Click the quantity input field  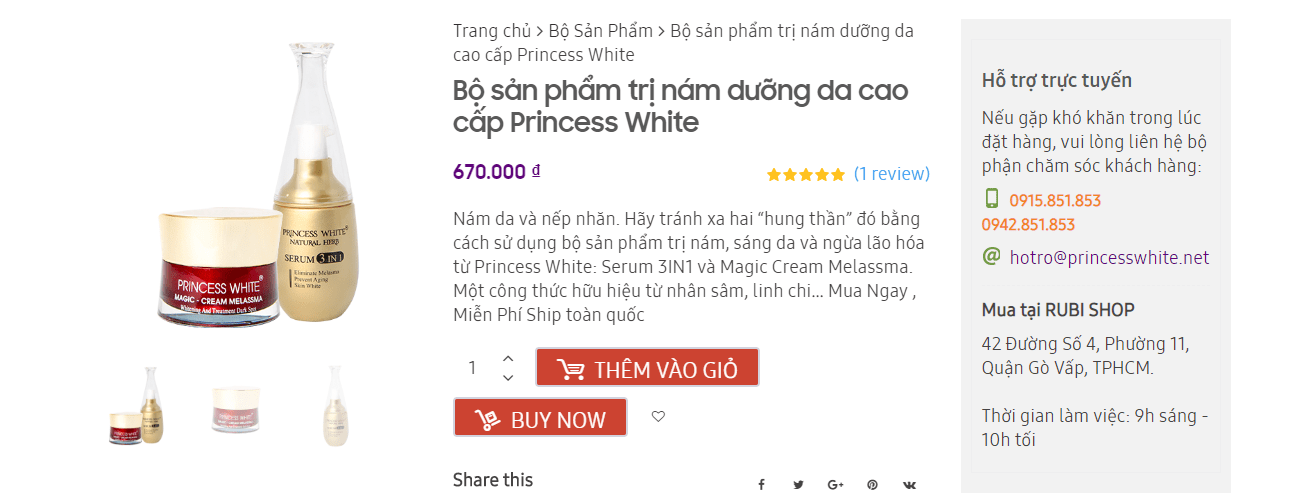coord(473,368)
